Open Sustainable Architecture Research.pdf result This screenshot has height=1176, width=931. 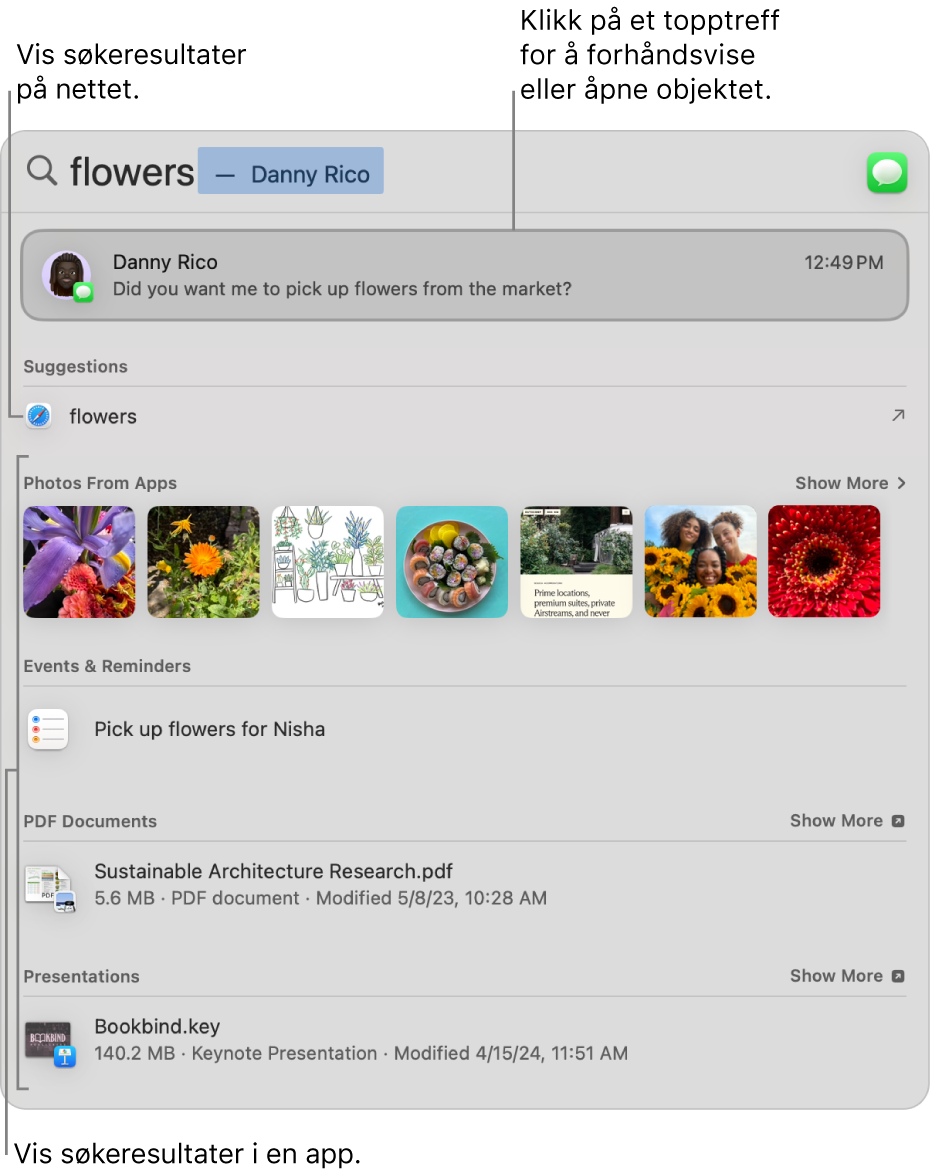[x=465, y=885]
